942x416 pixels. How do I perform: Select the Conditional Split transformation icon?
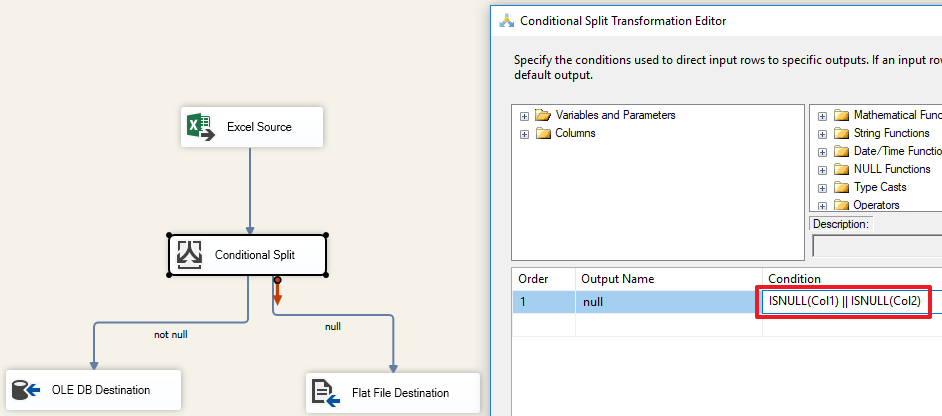click(190, 255)
